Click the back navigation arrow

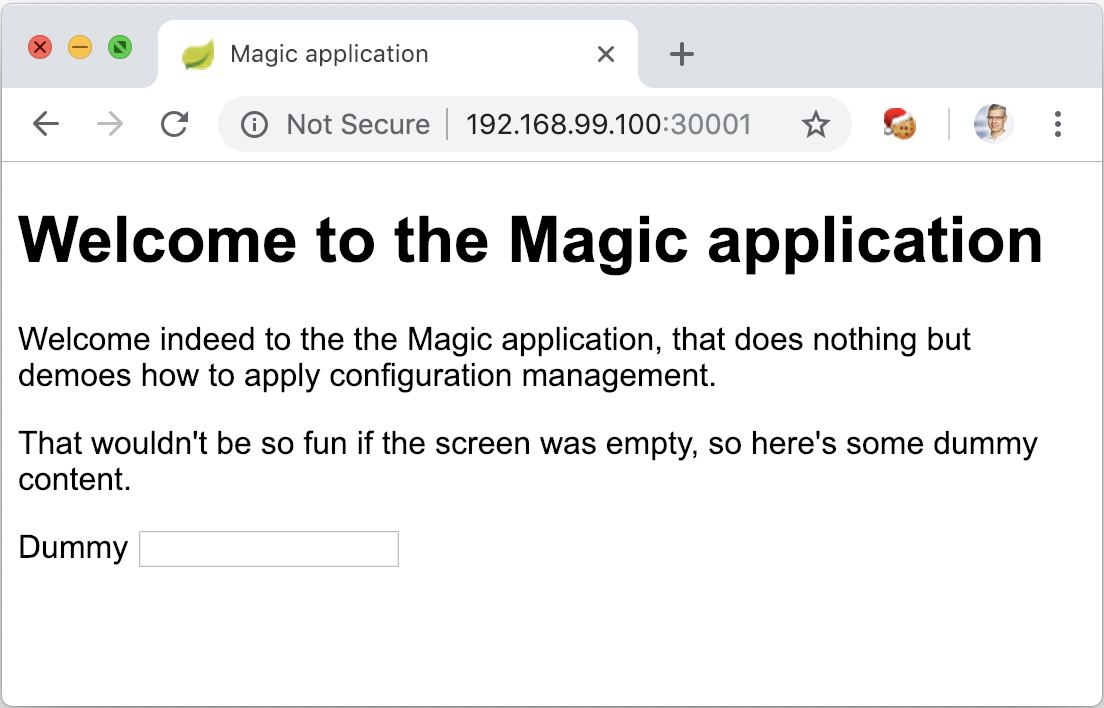point(46,124)
